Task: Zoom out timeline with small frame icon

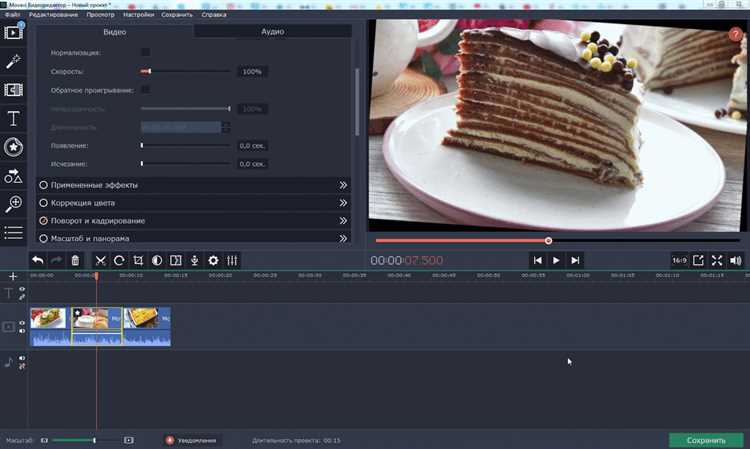Action: (44, 440)
